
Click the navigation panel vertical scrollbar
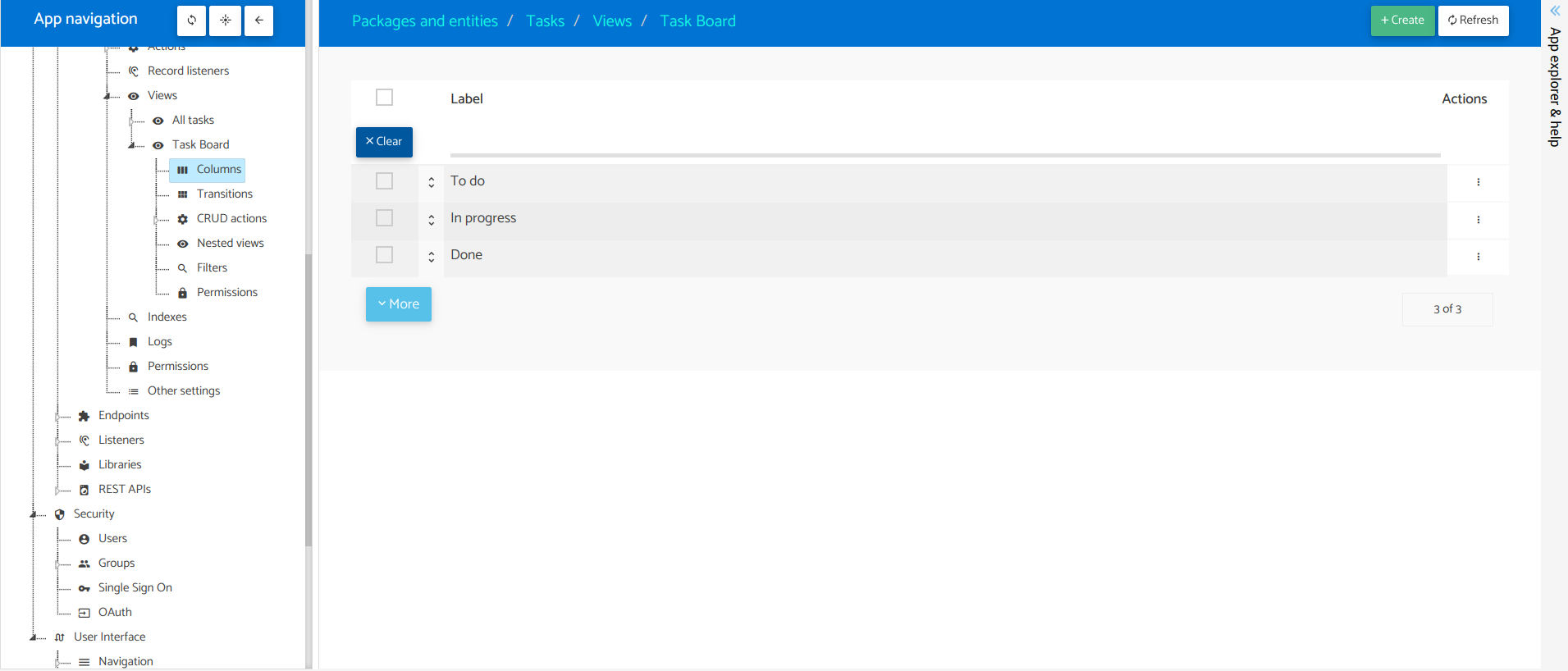309,400
